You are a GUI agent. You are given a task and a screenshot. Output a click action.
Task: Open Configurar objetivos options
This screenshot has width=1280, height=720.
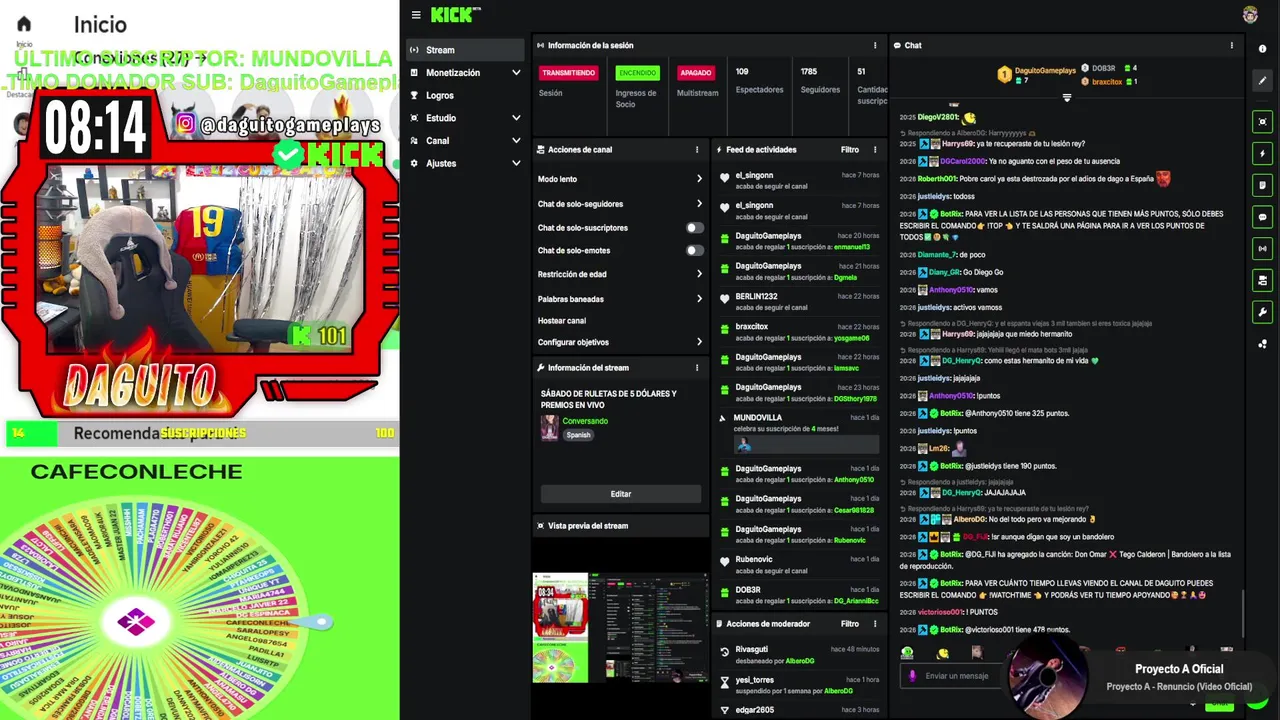pyautogui.click(x=620, y=342)
